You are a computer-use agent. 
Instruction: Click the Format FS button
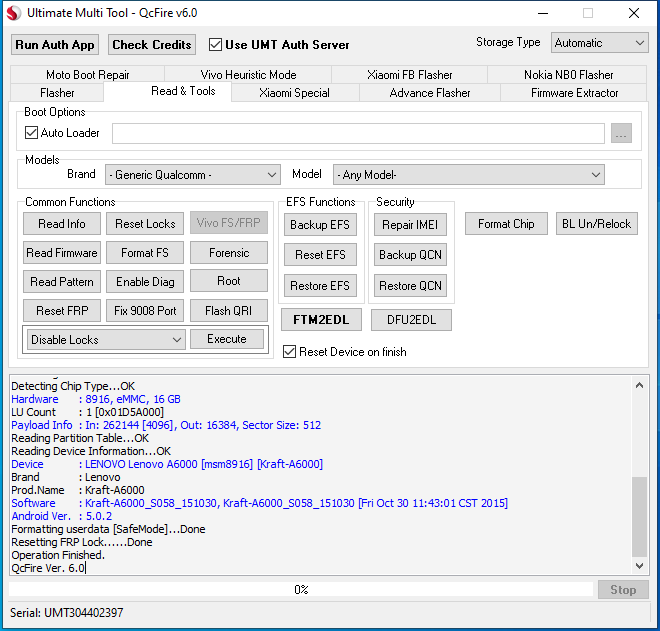145,253
